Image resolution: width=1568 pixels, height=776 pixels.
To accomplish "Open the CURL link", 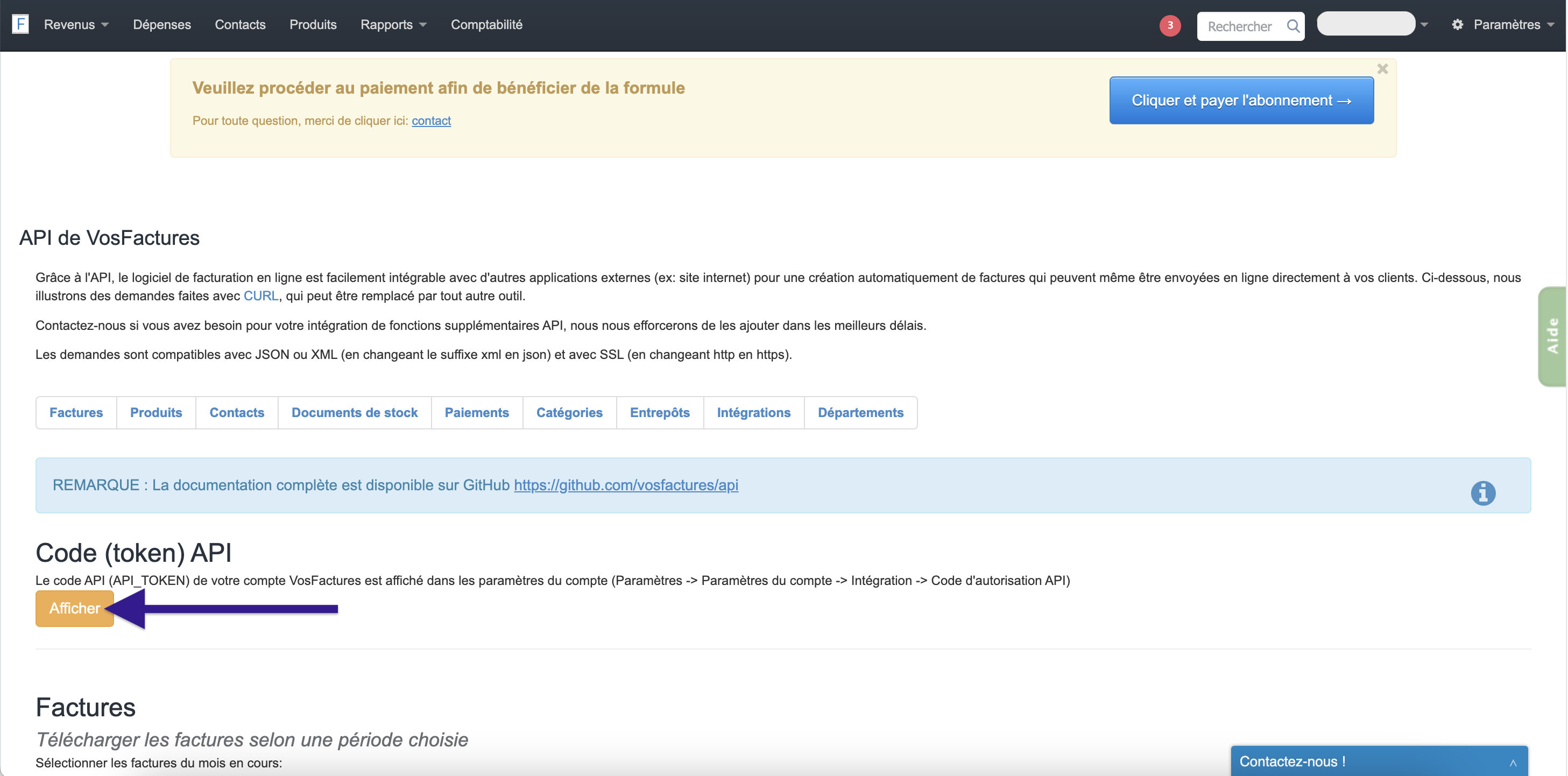I will 260,296.
